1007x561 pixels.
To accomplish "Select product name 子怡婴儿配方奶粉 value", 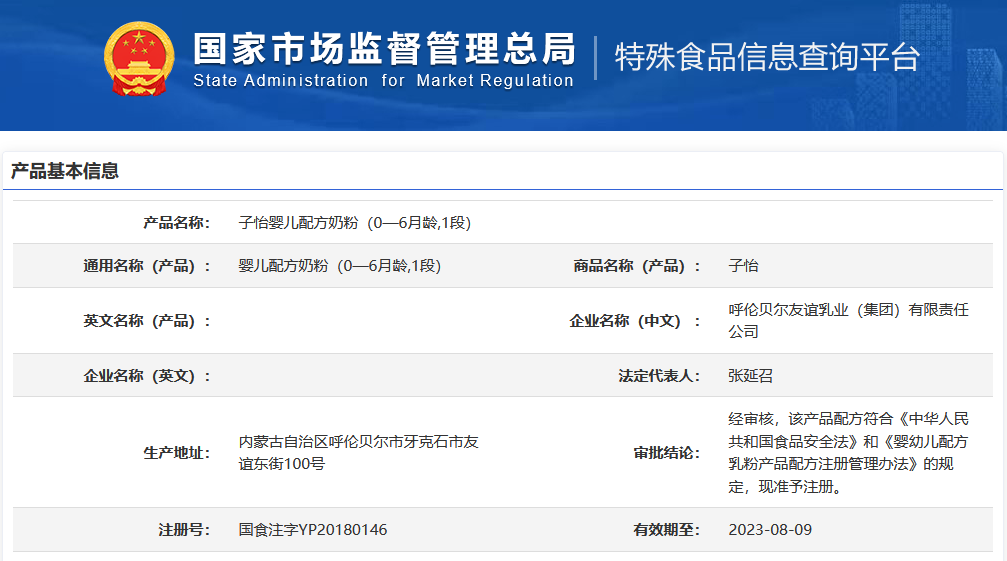I will point(355,223).
